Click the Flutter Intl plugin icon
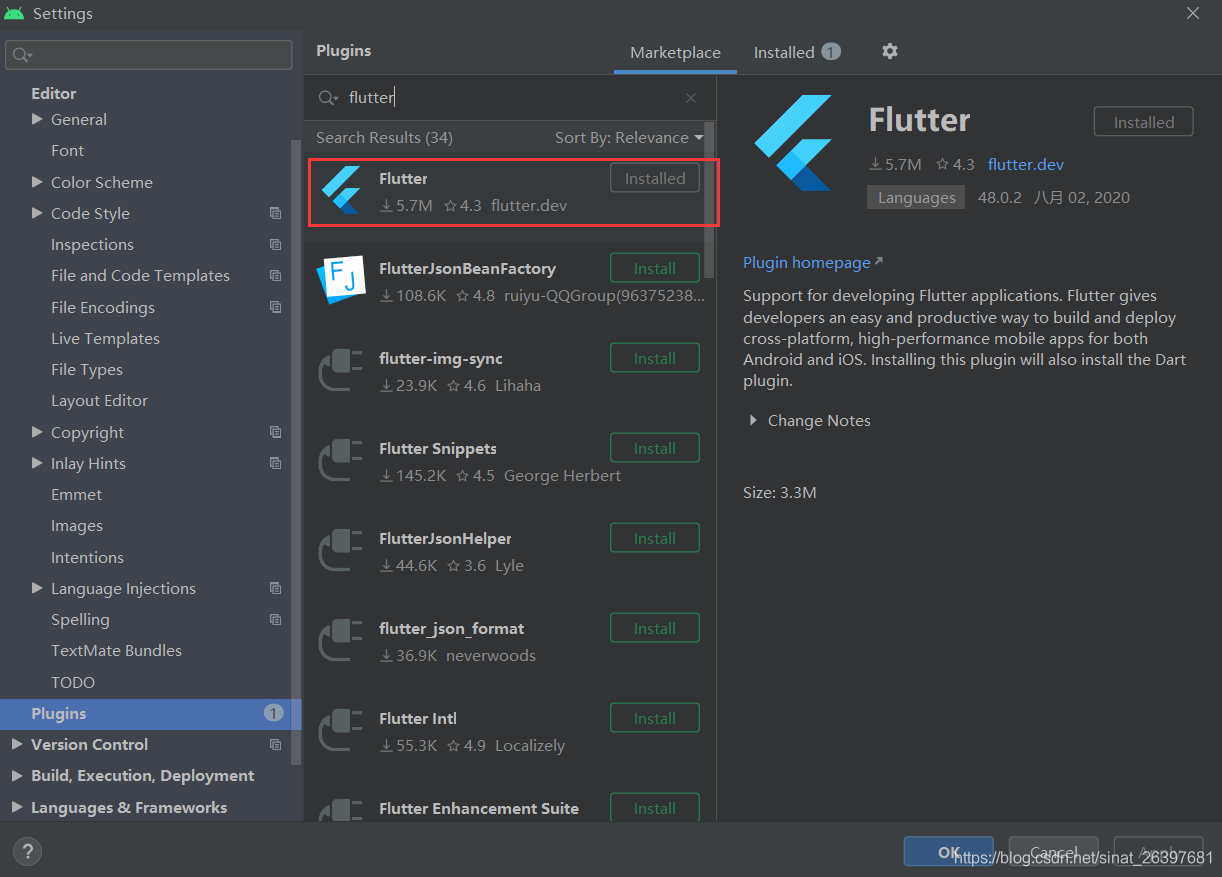The image size is (1222, 877). [x=340, y=731]
